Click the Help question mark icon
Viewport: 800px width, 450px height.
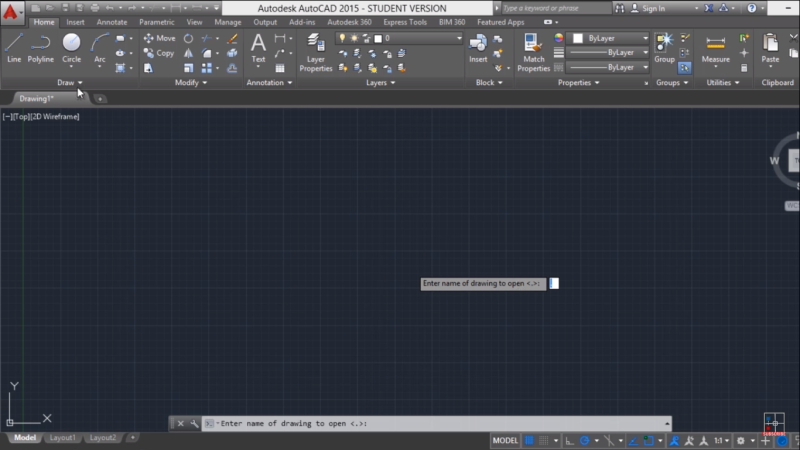(x=752, y=8)
